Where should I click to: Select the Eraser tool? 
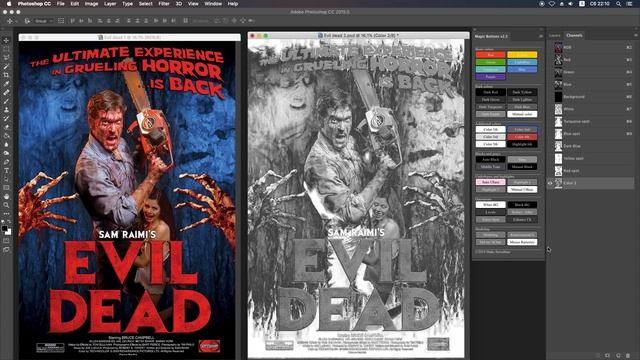[x=6, y=127]
